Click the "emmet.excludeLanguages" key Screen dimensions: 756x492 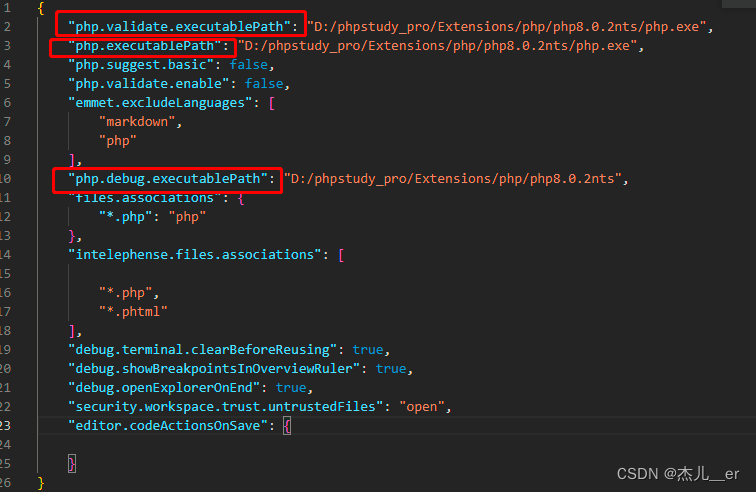point(160,103)
